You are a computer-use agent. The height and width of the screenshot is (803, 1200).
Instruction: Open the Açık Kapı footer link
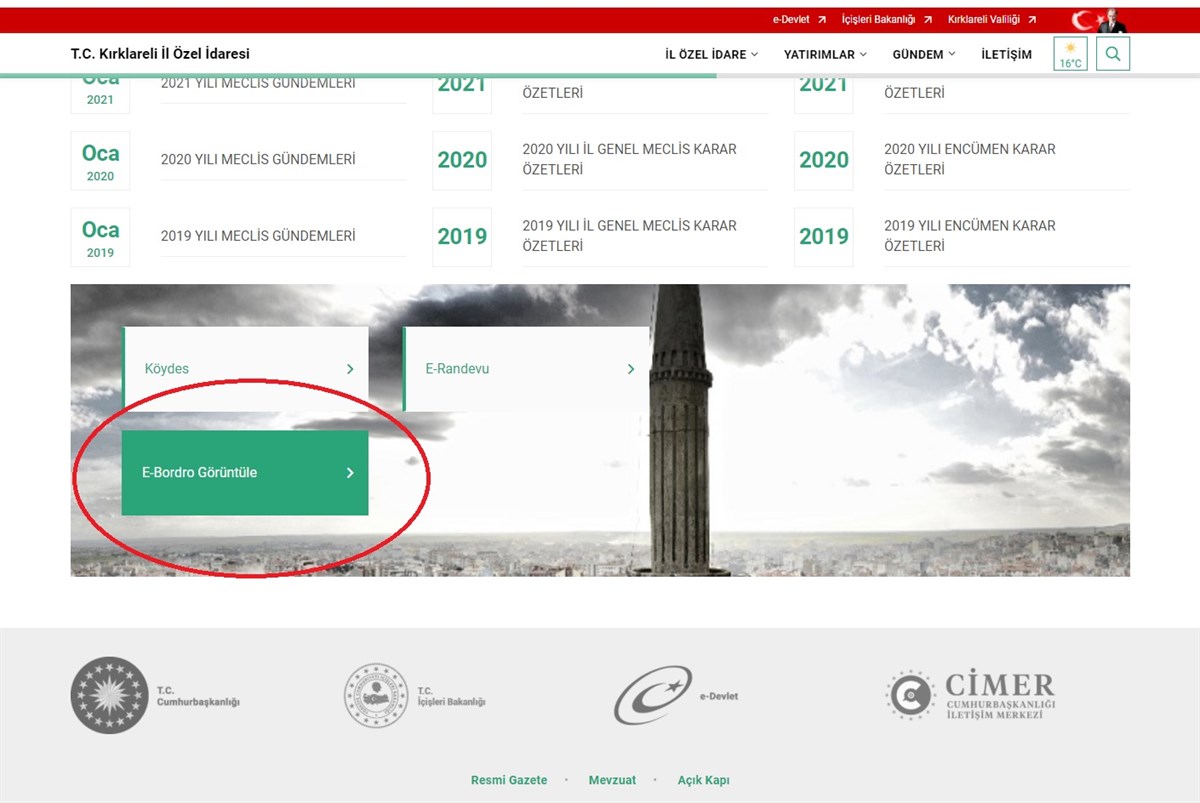tap(704, 780)
